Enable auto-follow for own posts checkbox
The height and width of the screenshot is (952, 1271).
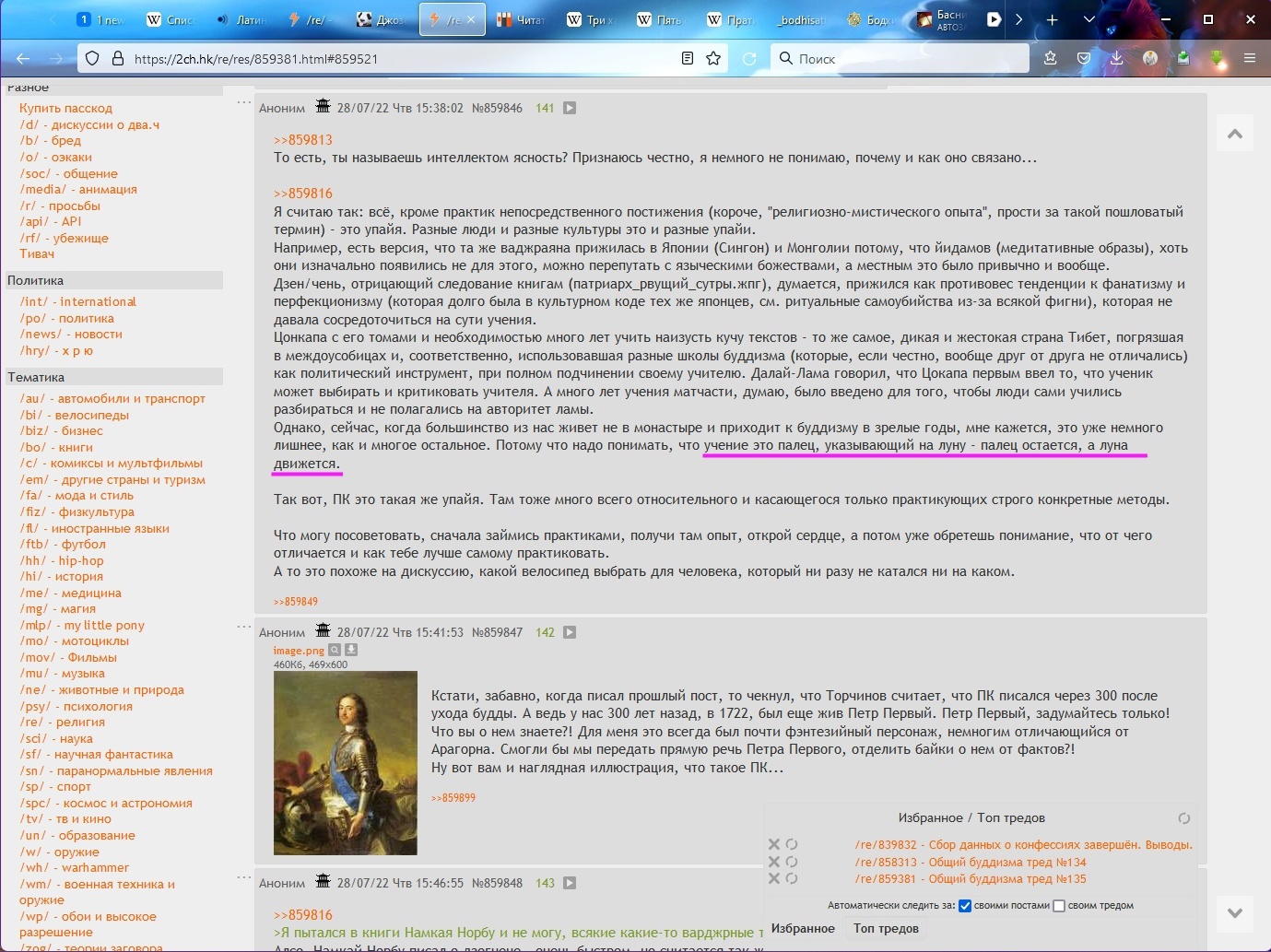pos(965,906)
